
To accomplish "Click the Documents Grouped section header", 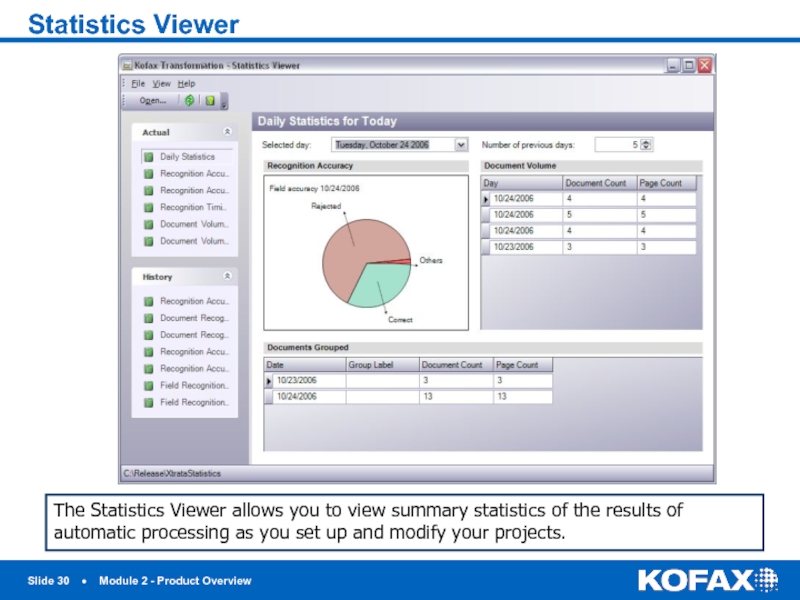I will [x=483, y=347].
